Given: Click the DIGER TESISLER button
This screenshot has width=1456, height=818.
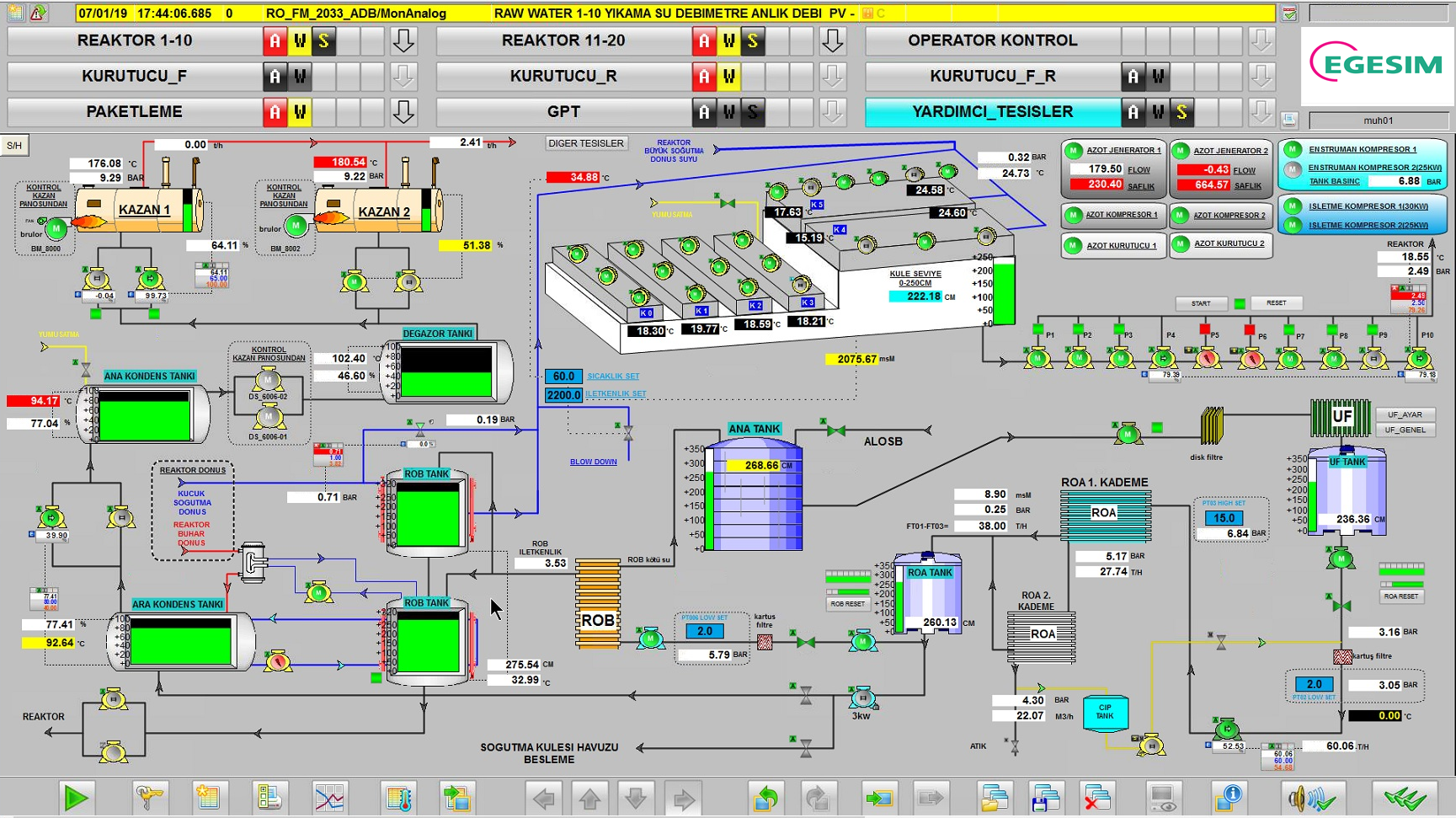Looking at the screenshot, I should 586,143.
